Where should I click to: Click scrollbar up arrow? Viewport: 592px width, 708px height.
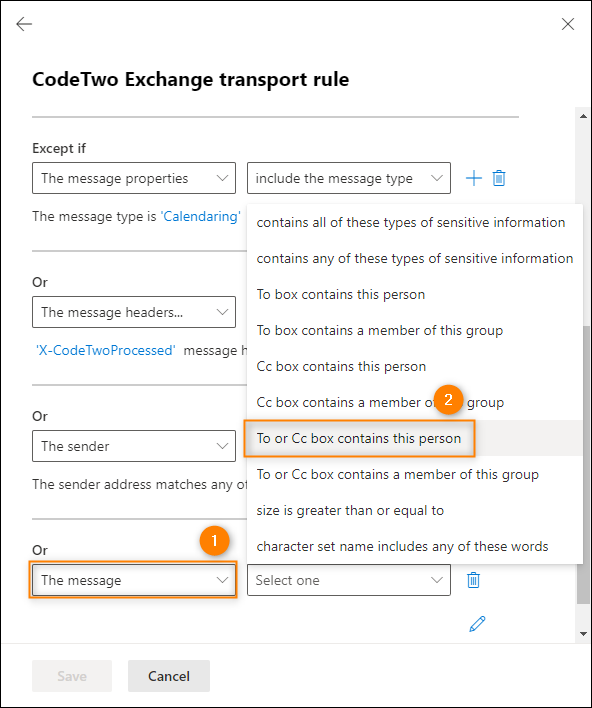point(583,116)
